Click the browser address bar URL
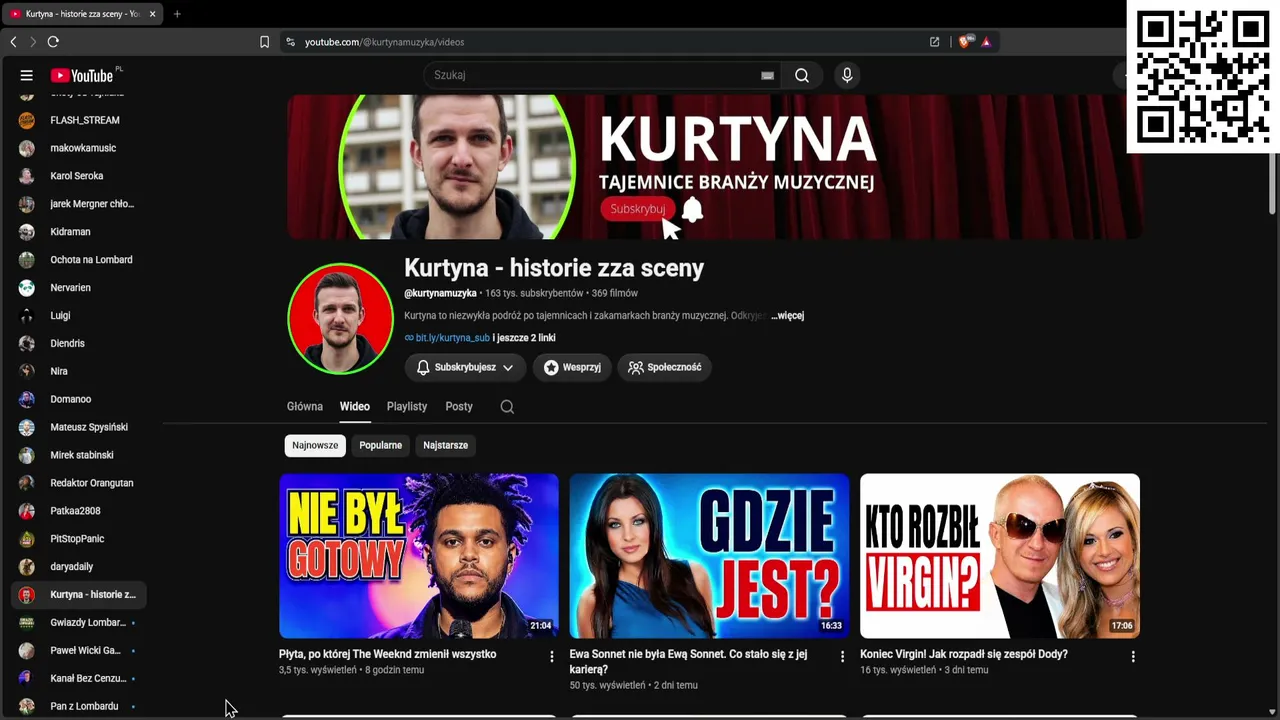Screen dimensions: 1280x720 click(x=385, y=42)
